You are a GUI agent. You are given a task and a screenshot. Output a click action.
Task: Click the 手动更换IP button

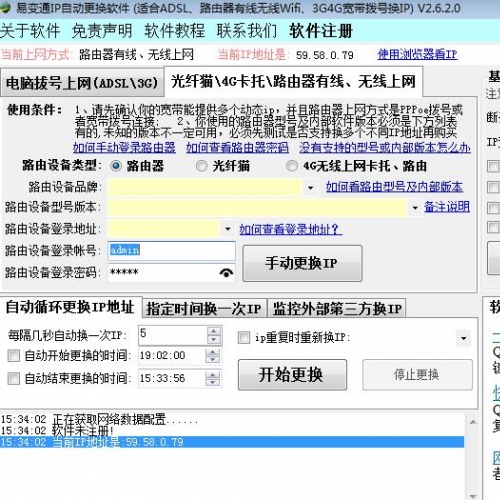point(302,263)
